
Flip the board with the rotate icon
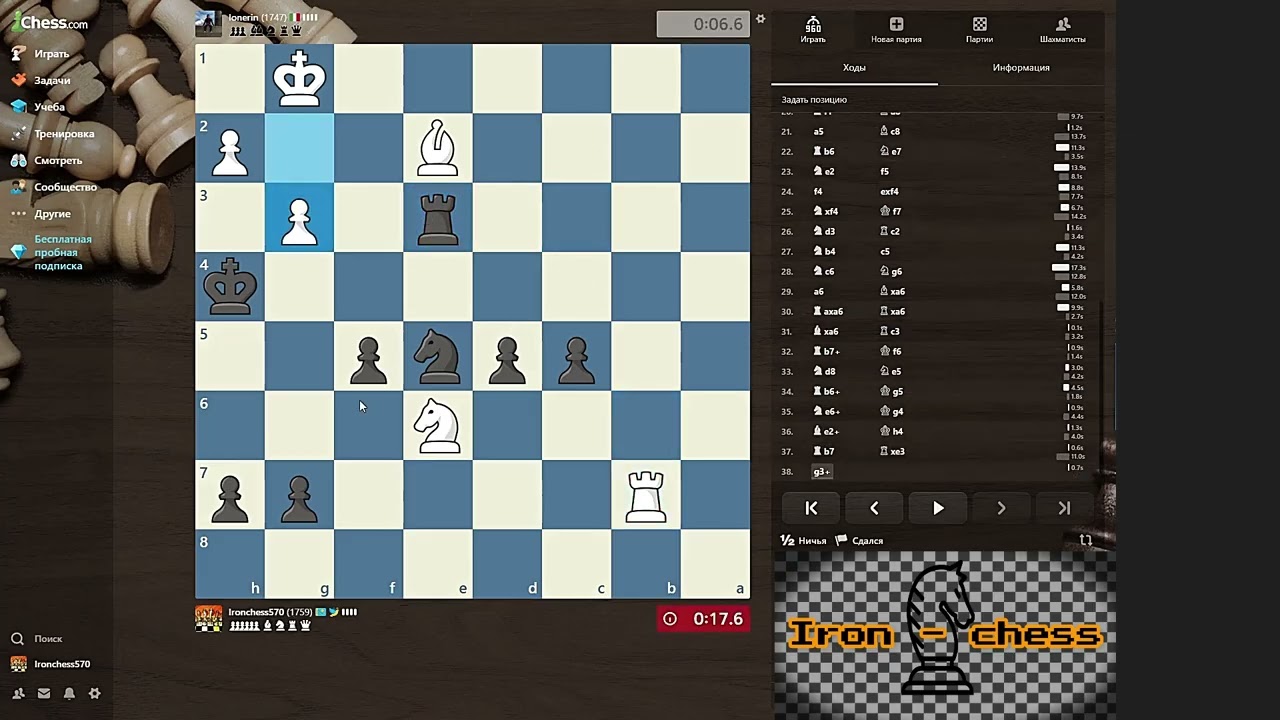click(1085, 541)
